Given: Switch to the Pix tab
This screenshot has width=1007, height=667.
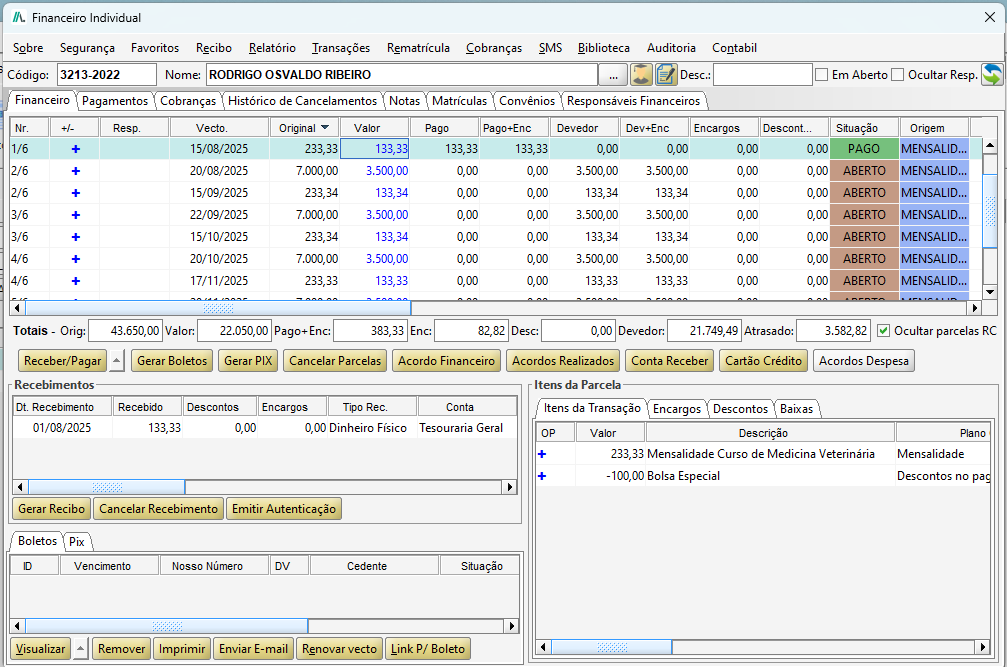Looking at the screenshot, I should pos(77,542).
